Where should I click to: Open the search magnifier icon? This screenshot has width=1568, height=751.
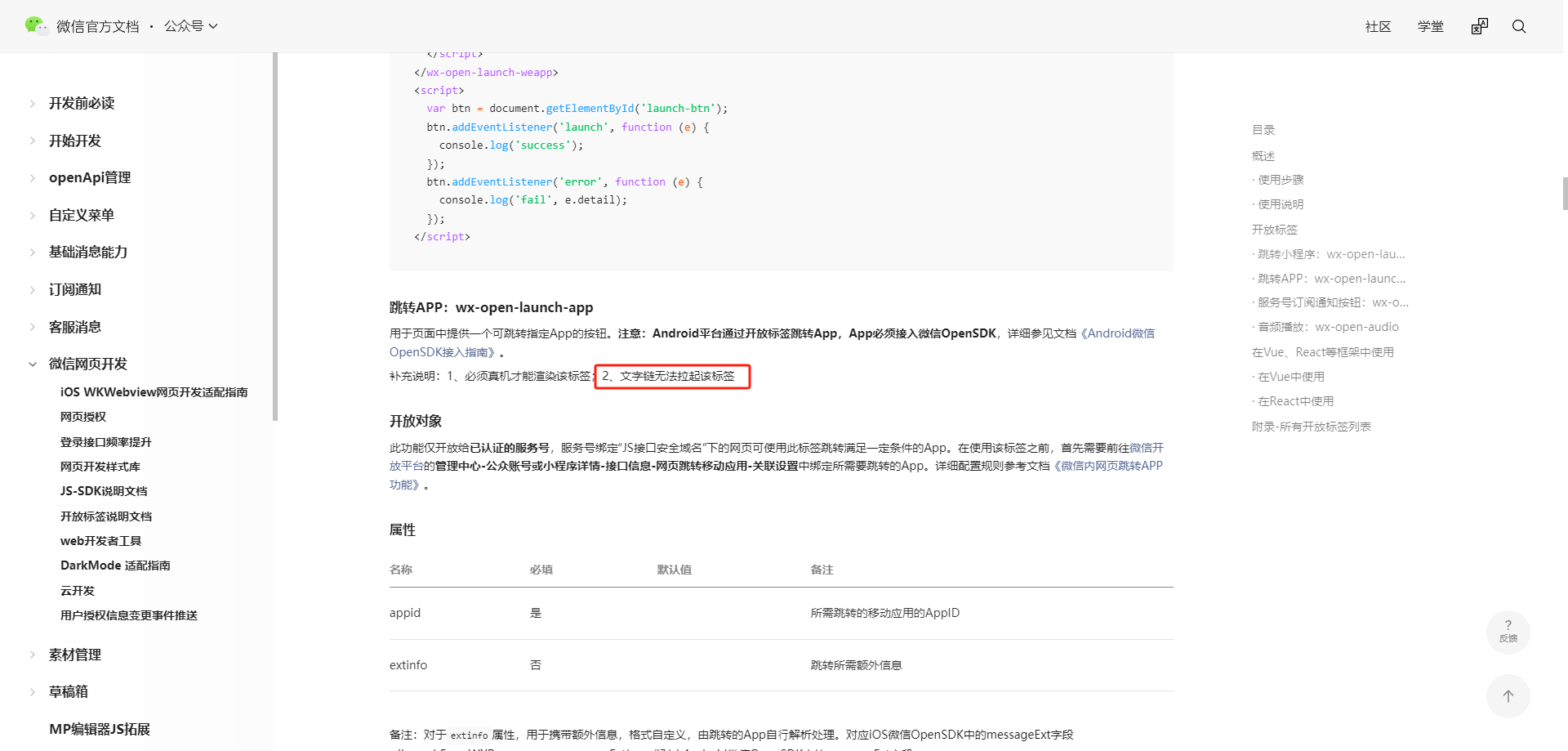1519,26
